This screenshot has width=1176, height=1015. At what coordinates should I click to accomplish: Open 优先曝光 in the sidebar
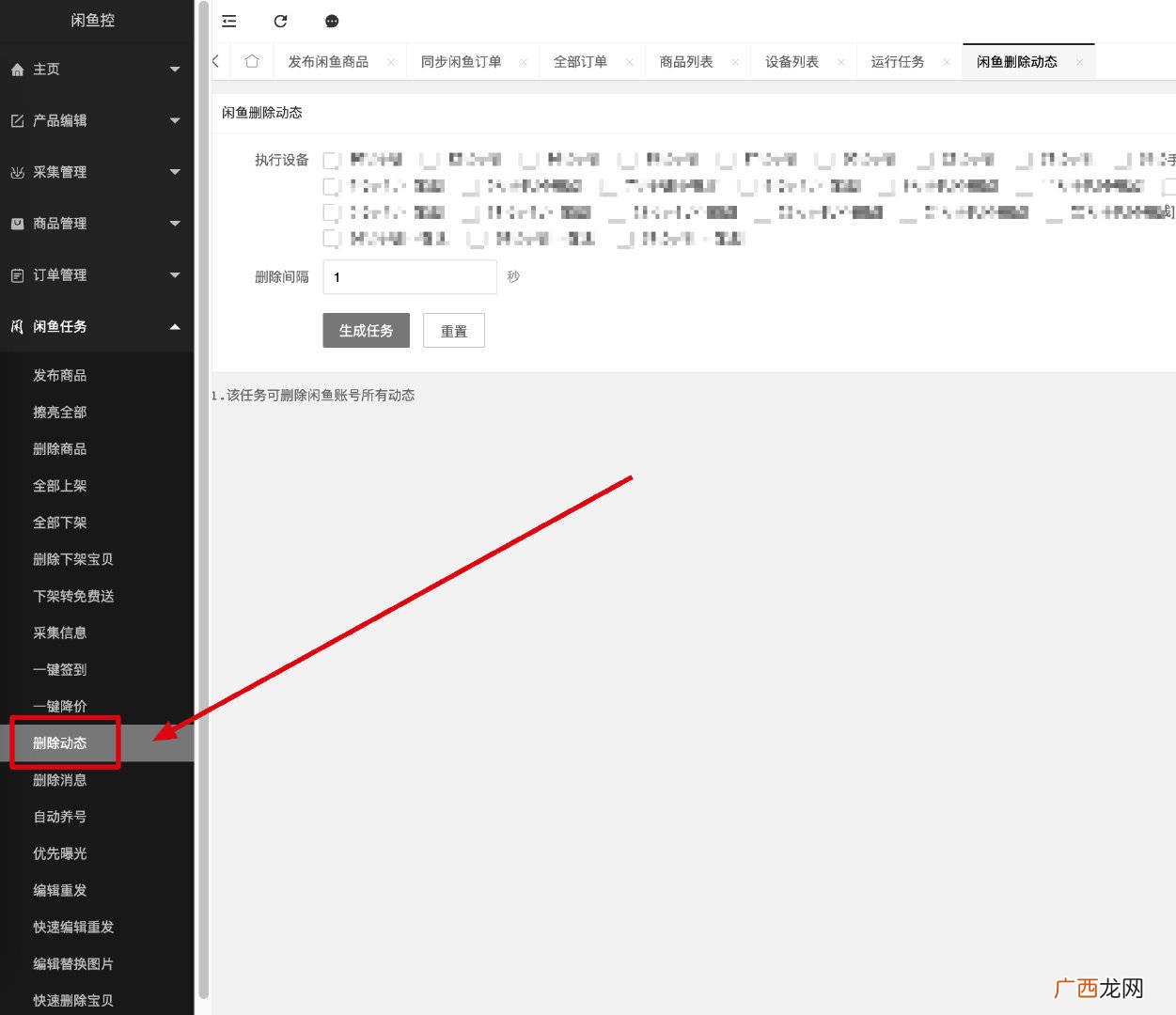(60, 853)
